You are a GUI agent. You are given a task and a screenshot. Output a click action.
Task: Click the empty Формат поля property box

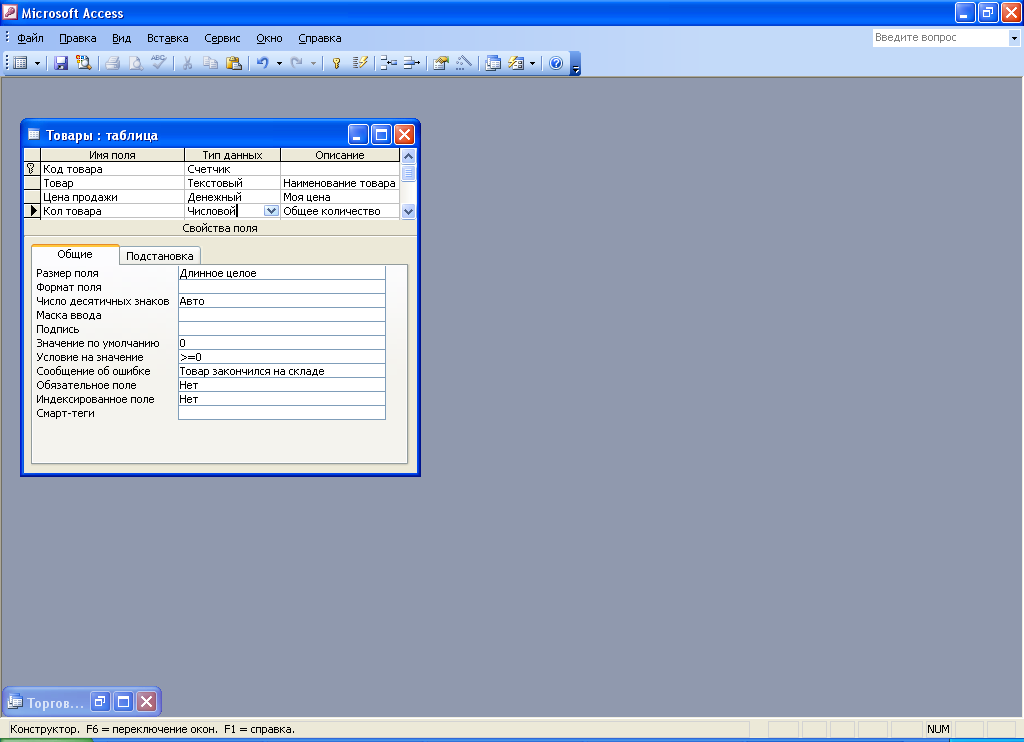(281, 287)
